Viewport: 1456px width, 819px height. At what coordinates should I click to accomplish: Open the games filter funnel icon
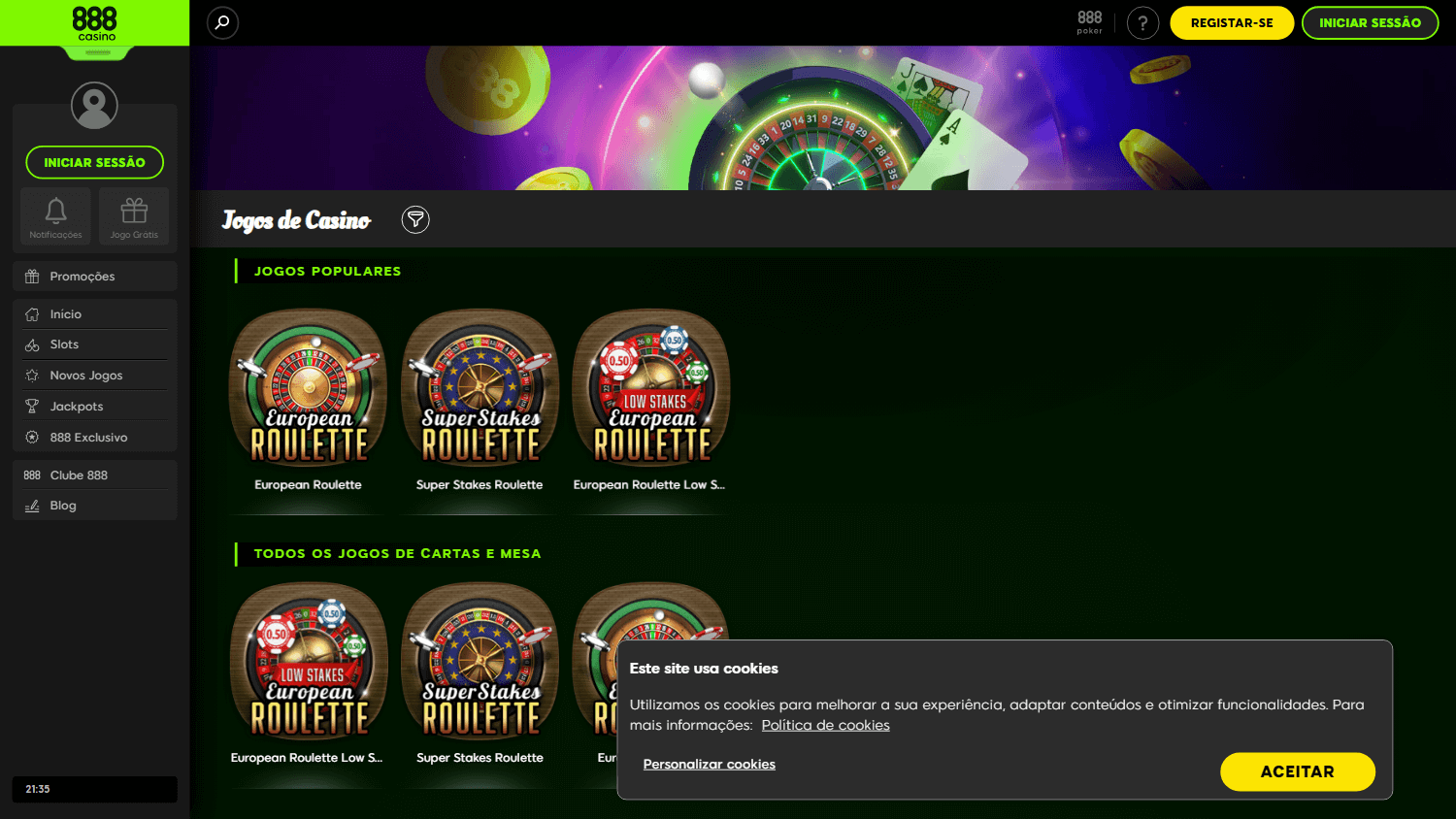click(415, 219)
